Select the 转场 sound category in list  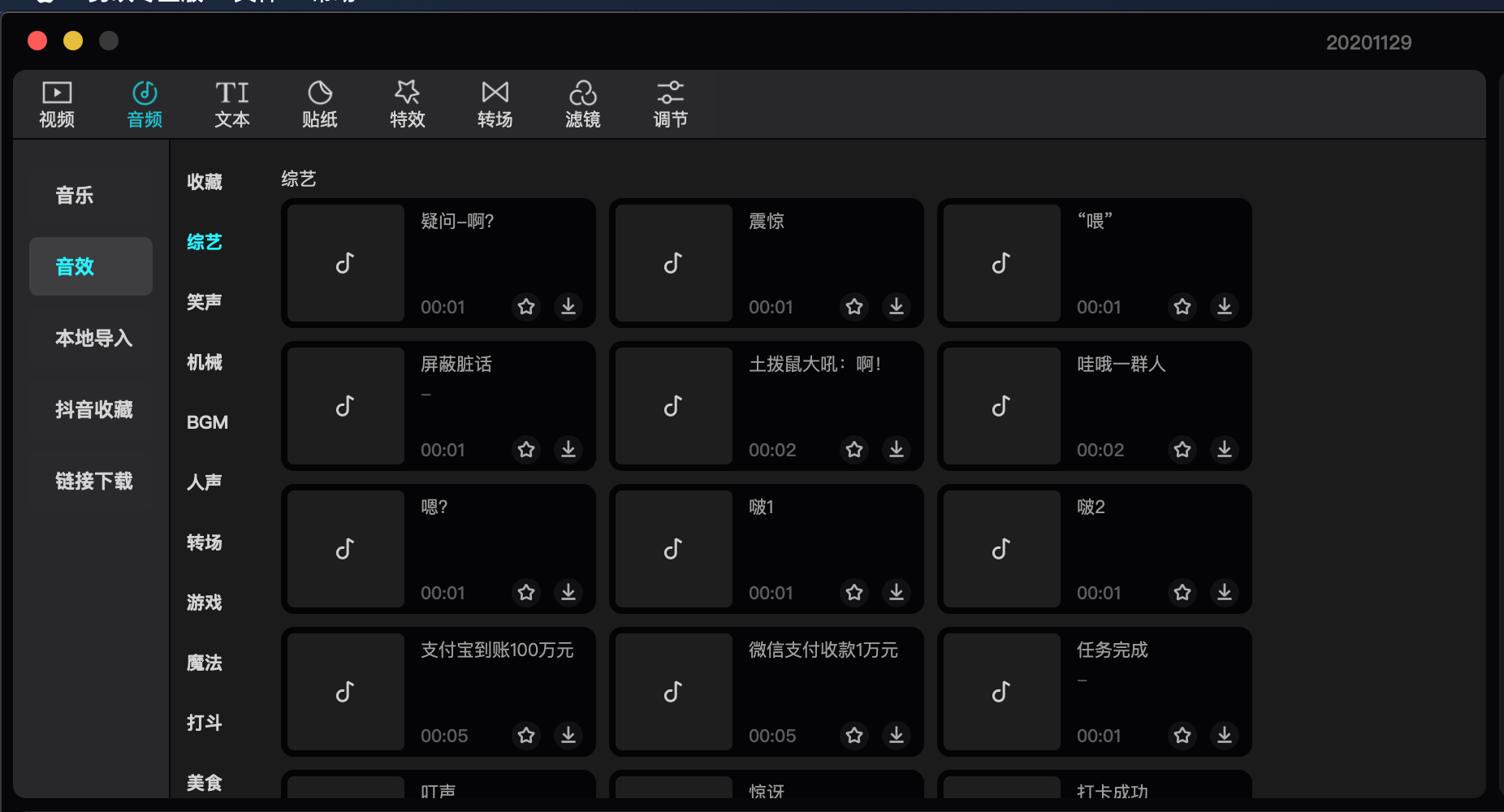point(205,542)
